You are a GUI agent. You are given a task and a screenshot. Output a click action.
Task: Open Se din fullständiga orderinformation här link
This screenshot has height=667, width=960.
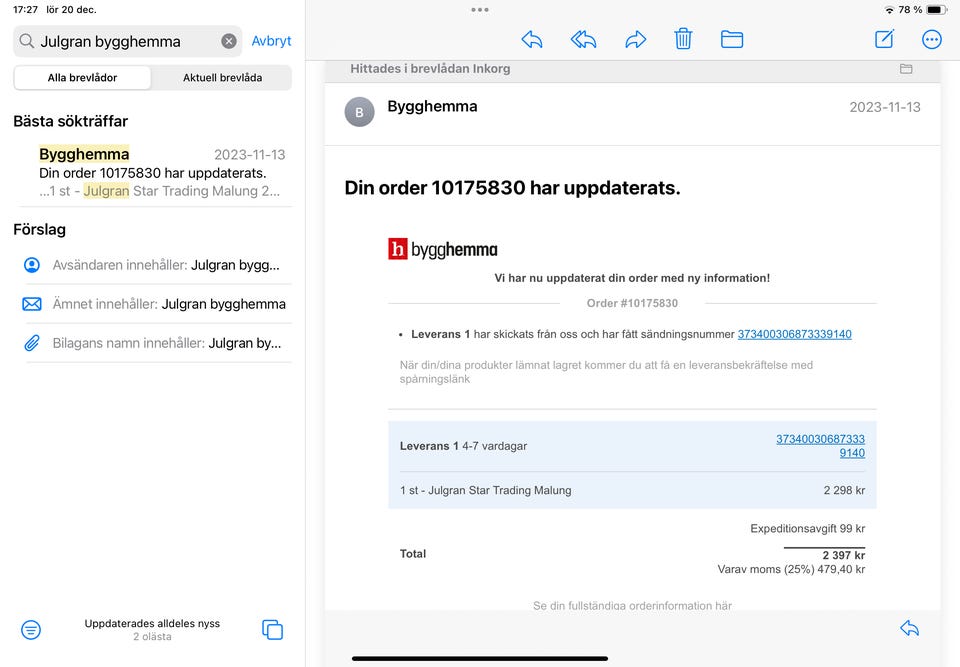click(632, 606)
